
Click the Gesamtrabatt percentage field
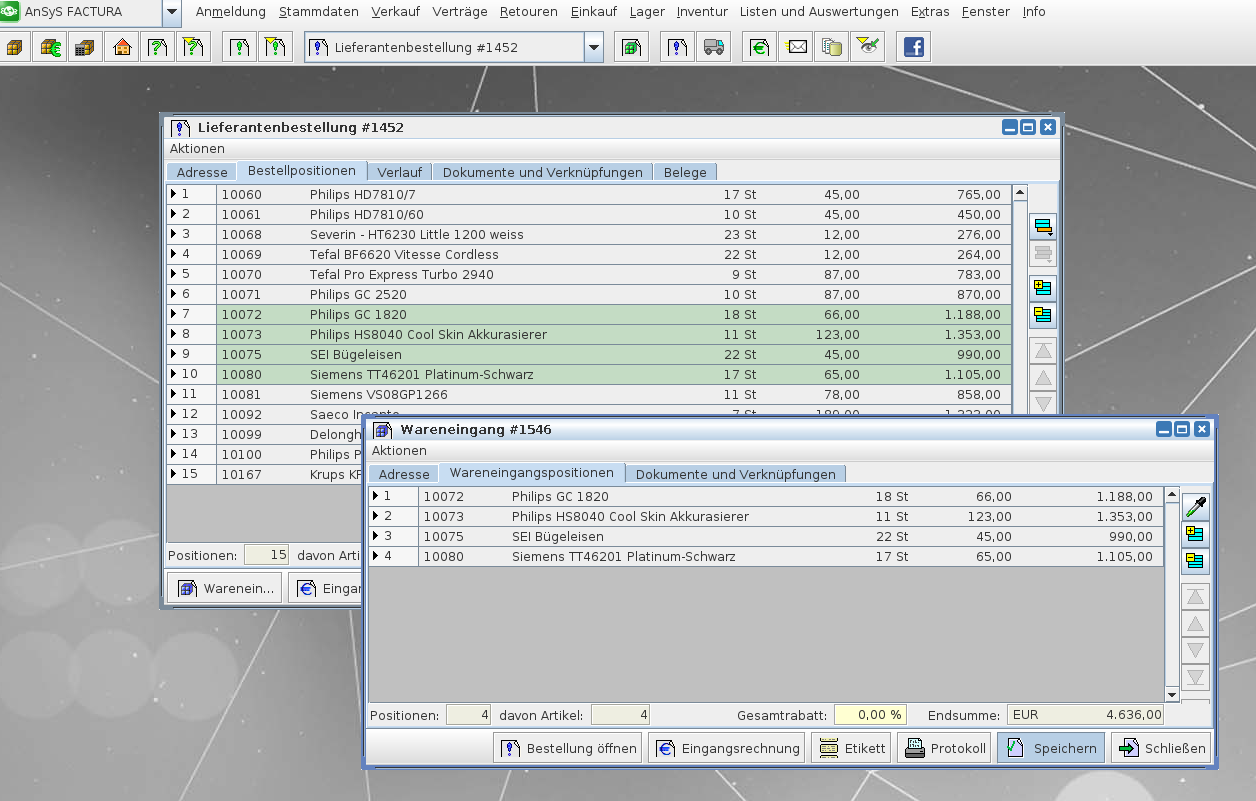point(870,715)
